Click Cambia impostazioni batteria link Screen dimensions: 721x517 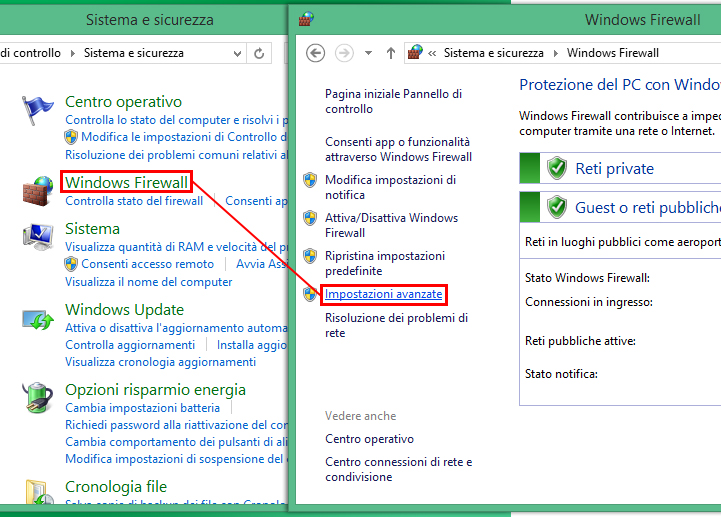click(143, 408)
